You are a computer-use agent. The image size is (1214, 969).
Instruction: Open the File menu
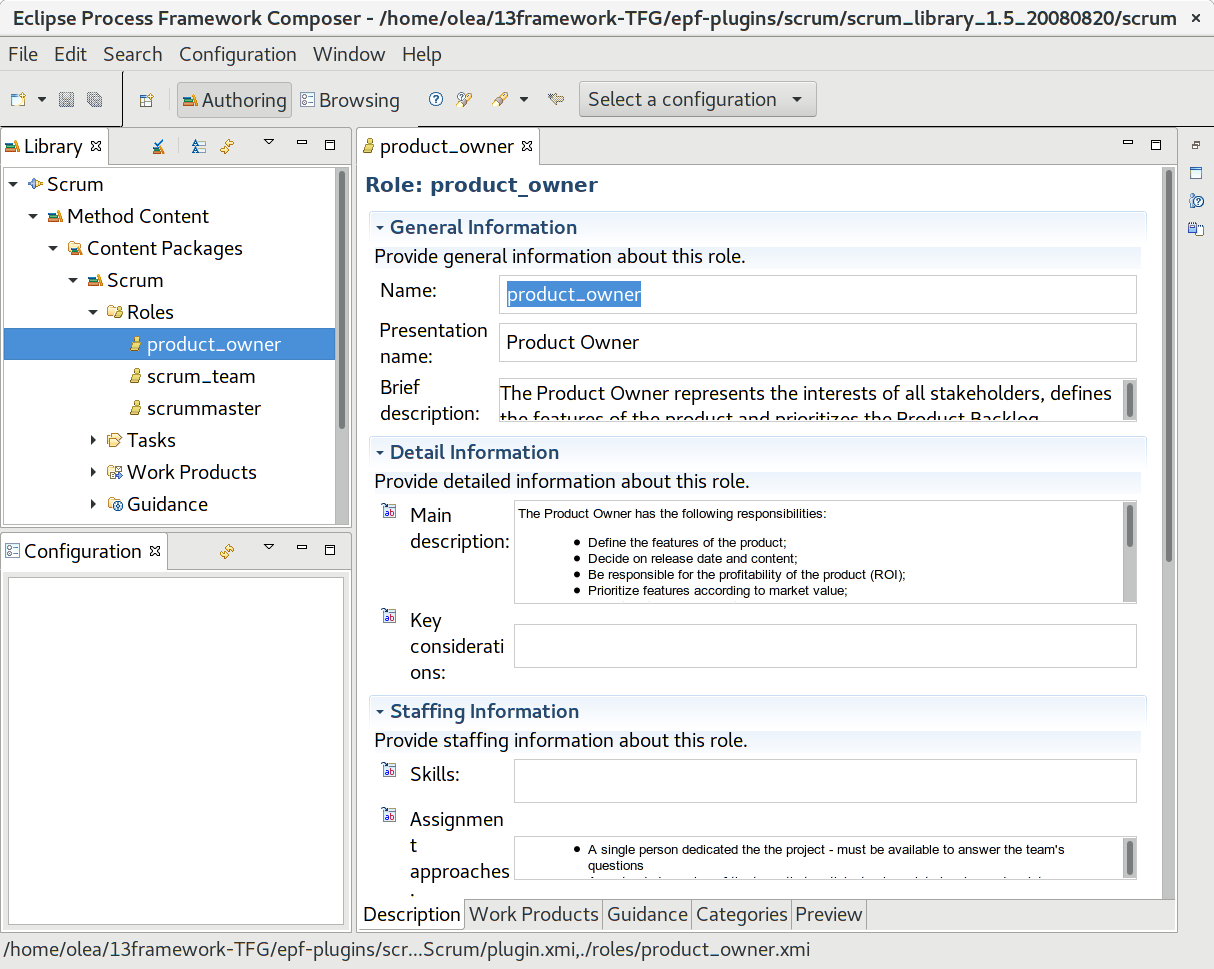(x=23, y=54)
